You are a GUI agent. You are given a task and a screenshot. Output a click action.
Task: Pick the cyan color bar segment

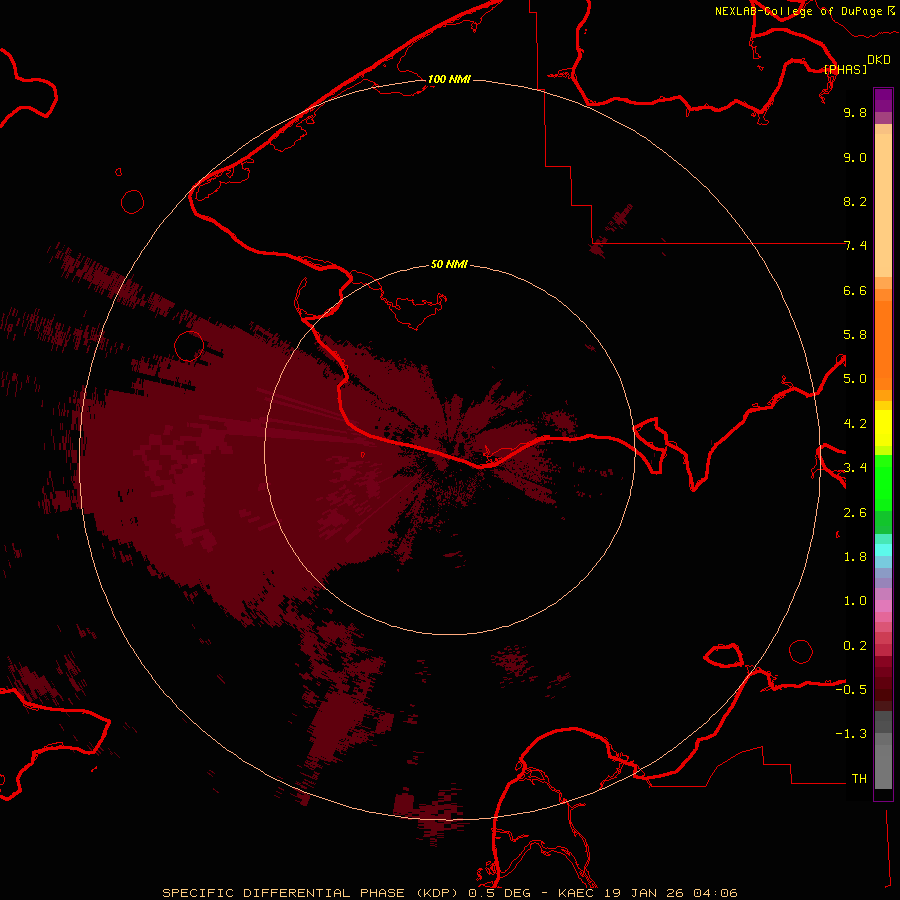click(883, 550)
